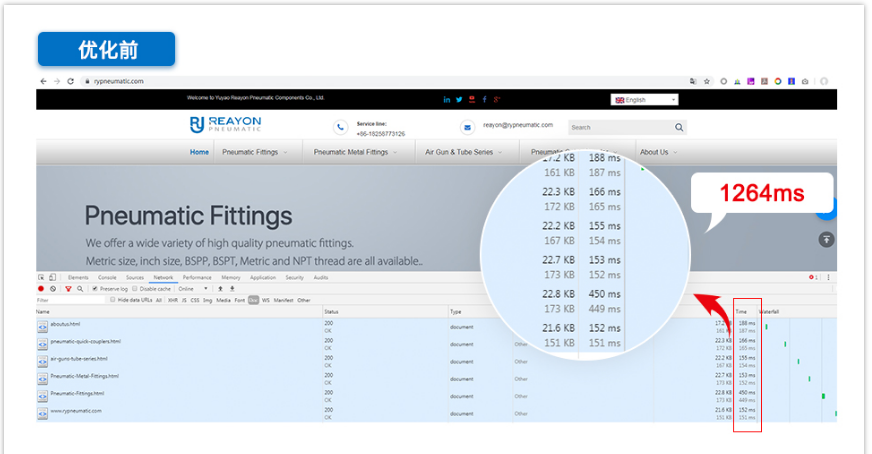The height and width of the screenshot is (454, 872).
Task: Toggle the red filter funnel icon
Action: pyautogui.click(x=68, y=288)
